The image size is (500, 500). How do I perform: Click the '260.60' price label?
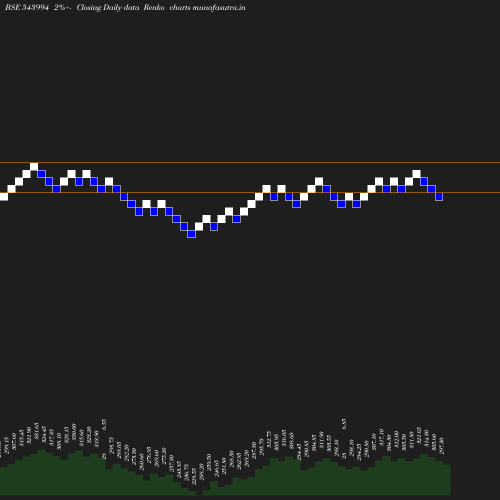pyautogui.click(x=142, y=462)
